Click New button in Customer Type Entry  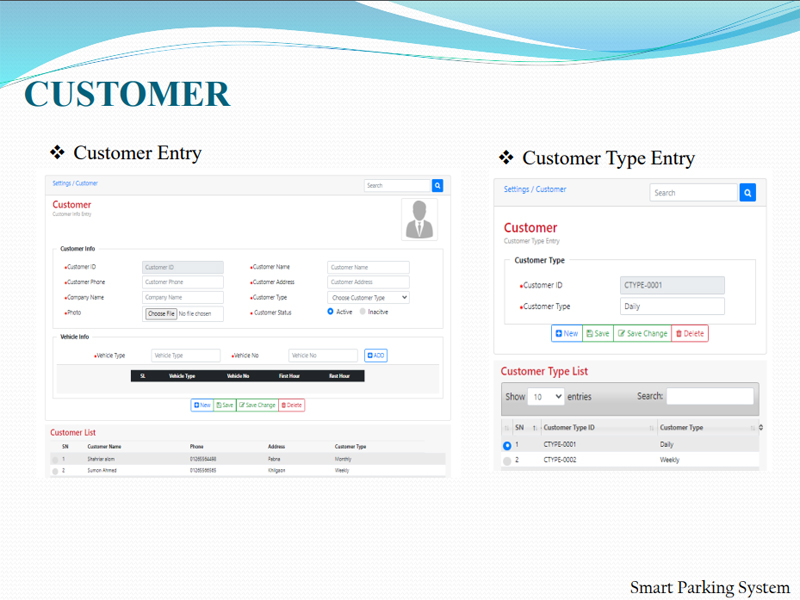(x=566, y=333)
